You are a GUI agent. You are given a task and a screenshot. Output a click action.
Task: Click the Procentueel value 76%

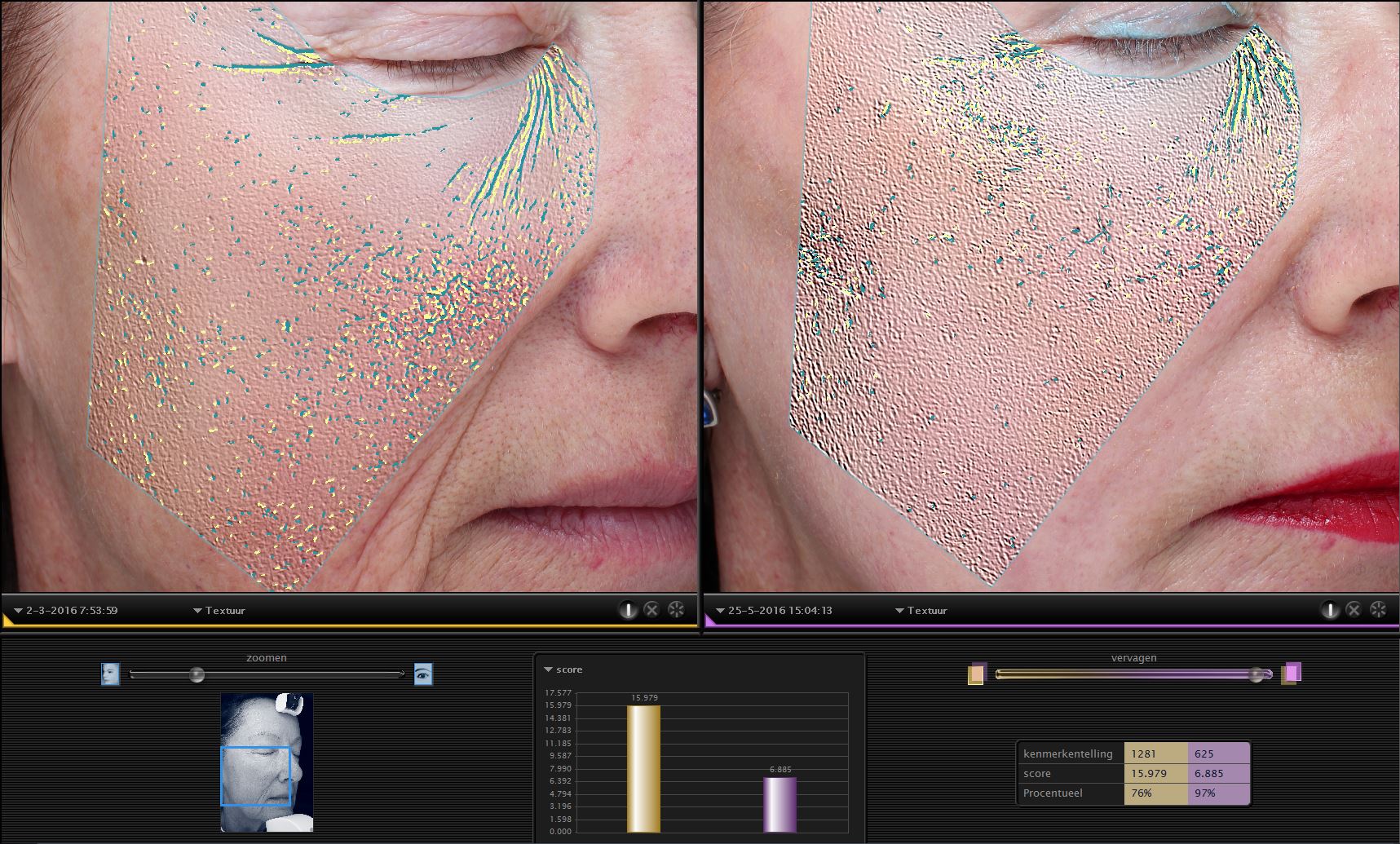[1155, 793]
